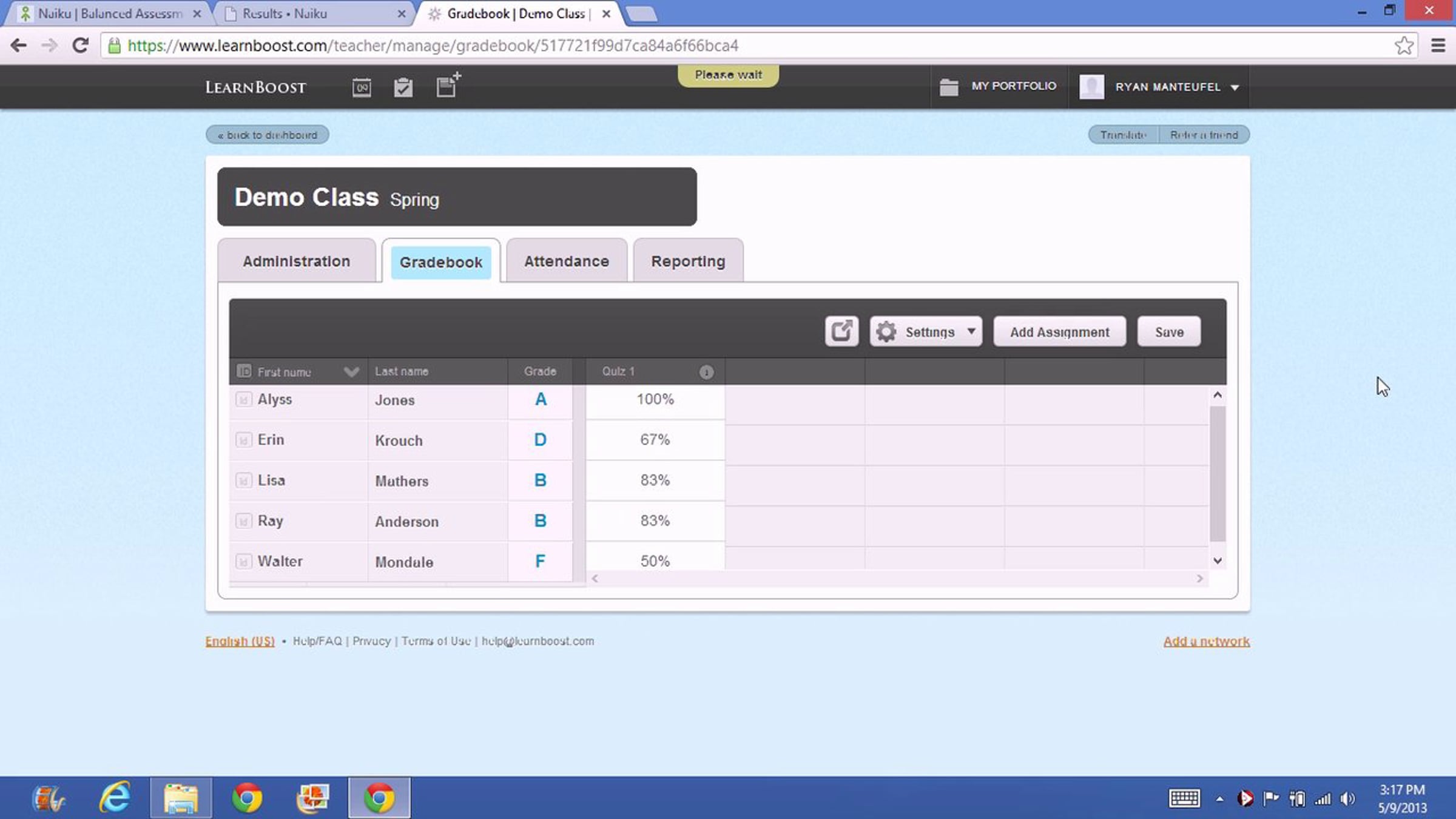Click the Add Assignment button
Viewport: 1456px width, 819px height.
[x=1059, y=332]
